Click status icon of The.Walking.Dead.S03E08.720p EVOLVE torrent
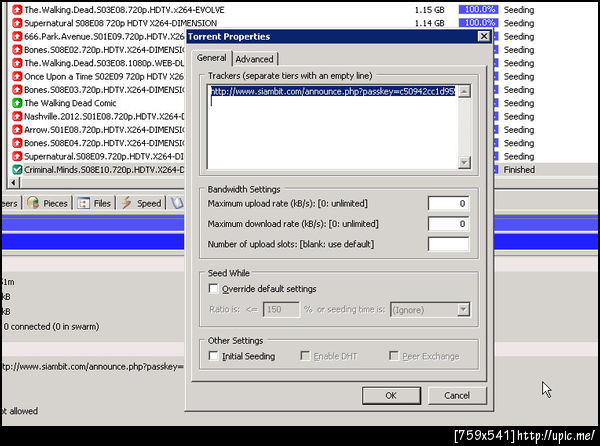600x446 pixels. tap(17, 10)
